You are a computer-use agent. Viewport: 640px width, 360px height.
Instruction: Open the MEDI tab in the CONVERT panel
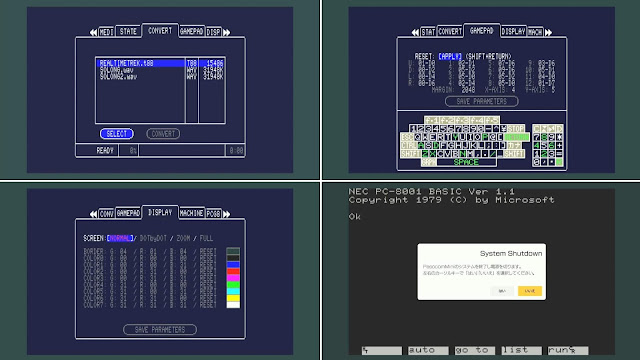point(106,32)
